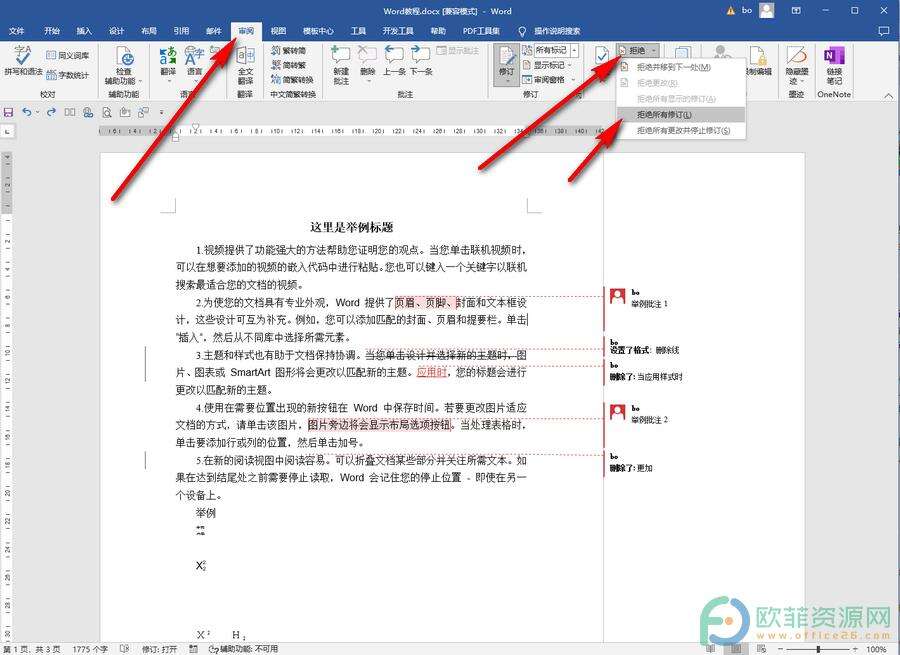Open the customize quick access toolbar dropdown

click(161, 112)
